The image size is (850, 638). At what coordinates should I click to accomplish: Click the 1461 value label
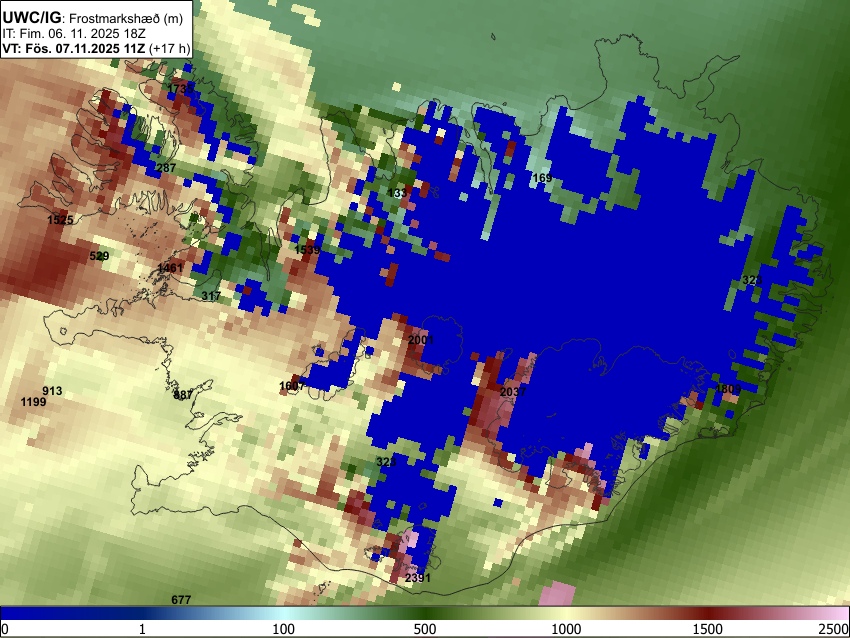(170, 268)
